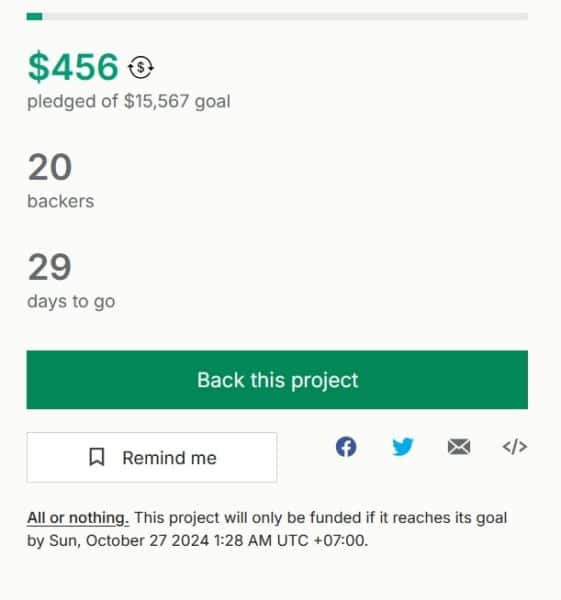Click the 'only be funded if' sentence
561x600 pixels.
(313, 518)
